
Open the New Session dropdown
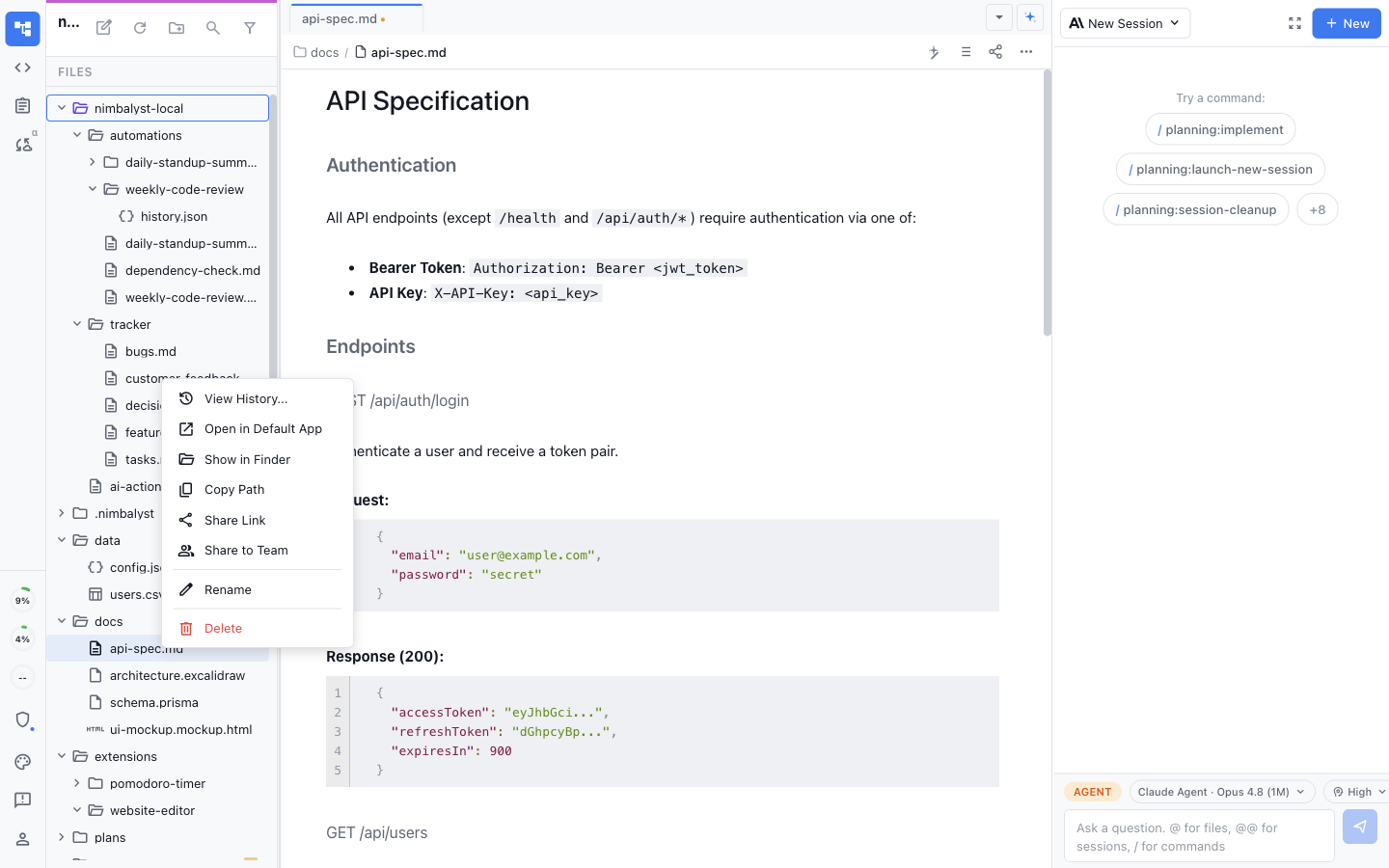pos(1125,23)
